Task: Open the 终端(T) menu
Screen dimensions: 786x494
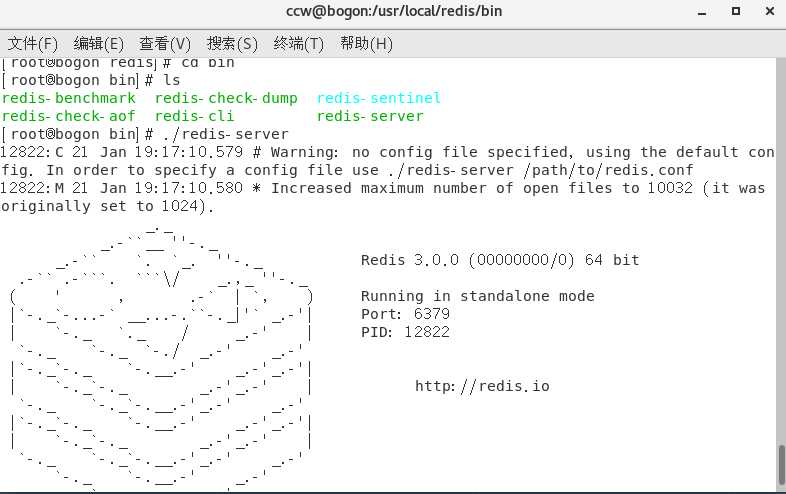Action: point(298,44)
